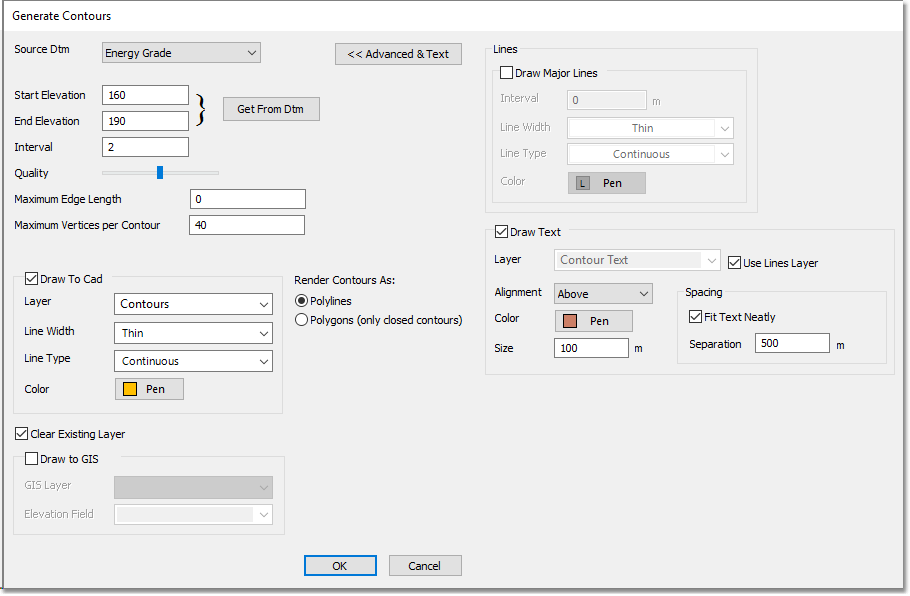The width and height of the screenshot is (910, 596).
Task: Toggle the Clear Existing Layer checkbox
Action: click(x=21, y=434)
